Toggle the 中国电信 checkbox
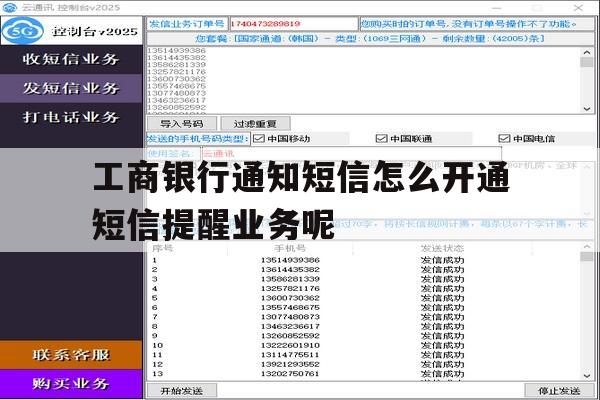This screenshot has width=600, height=400. tap(504, 139)
